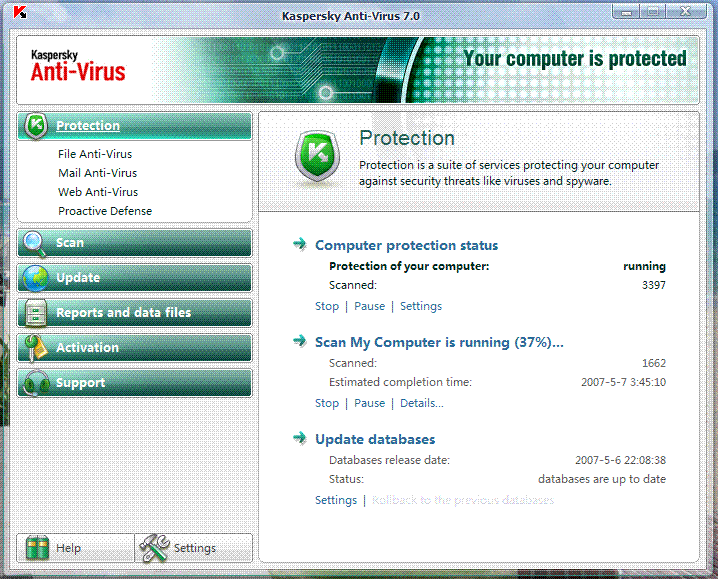Viewport: 718px width, 579px height.
Task: Open the Scan section
Action: 134,243
